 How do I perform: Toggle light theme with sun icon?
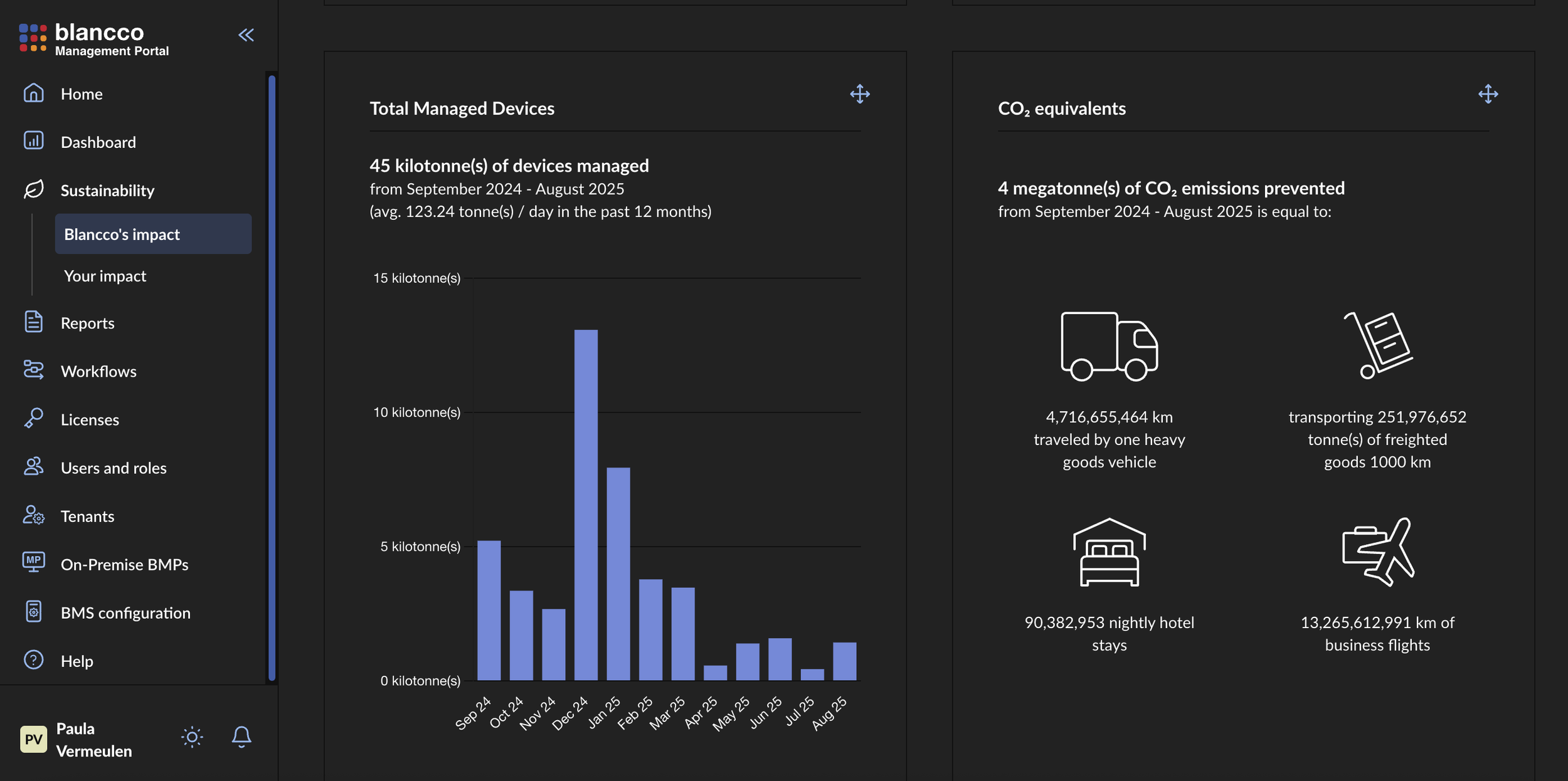click(192, 737)
